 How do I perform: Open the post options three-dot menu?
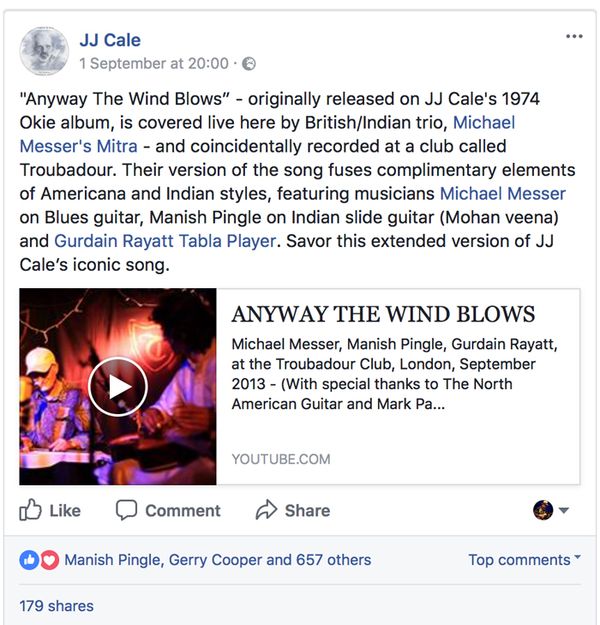[x=574, y=36]
